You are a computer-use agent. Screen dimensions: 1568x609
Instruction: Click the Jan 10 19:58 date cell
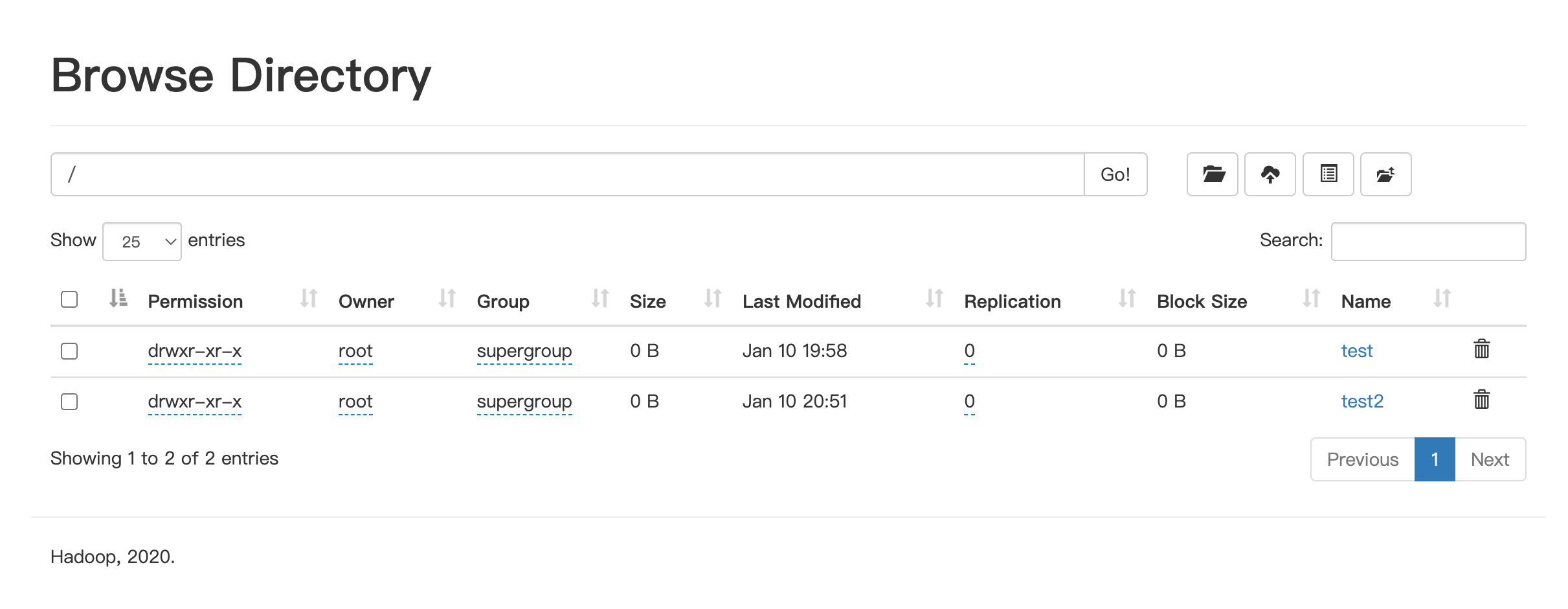pyautogui.click(x=794, y=350)
